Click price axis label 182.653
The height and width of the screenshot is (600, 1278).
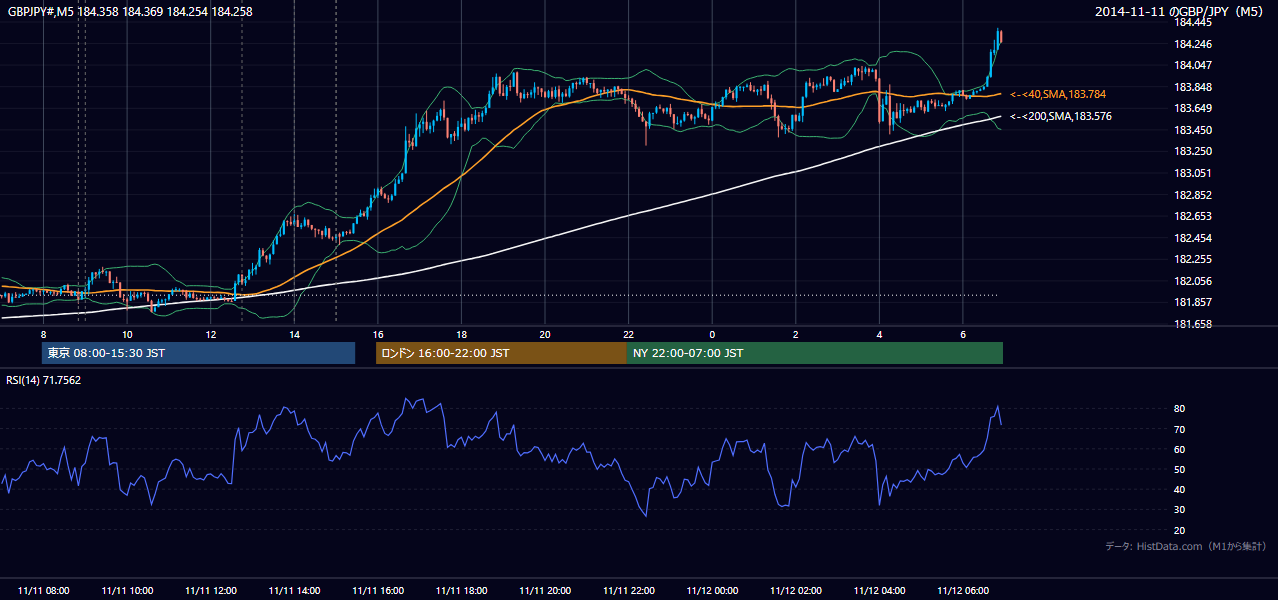[x=1193, y=216]
